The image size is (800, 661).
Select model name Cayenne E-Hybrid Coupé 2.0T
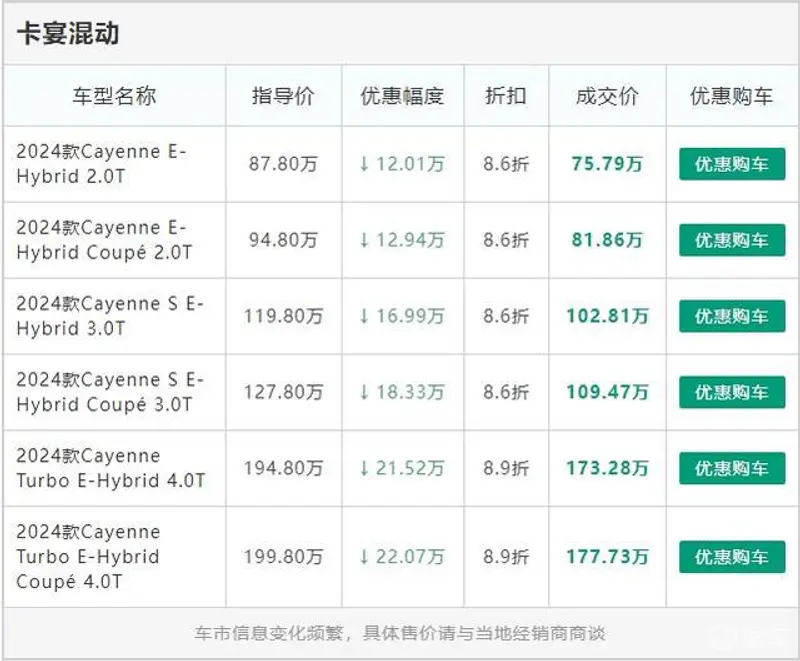coord(104,240)
